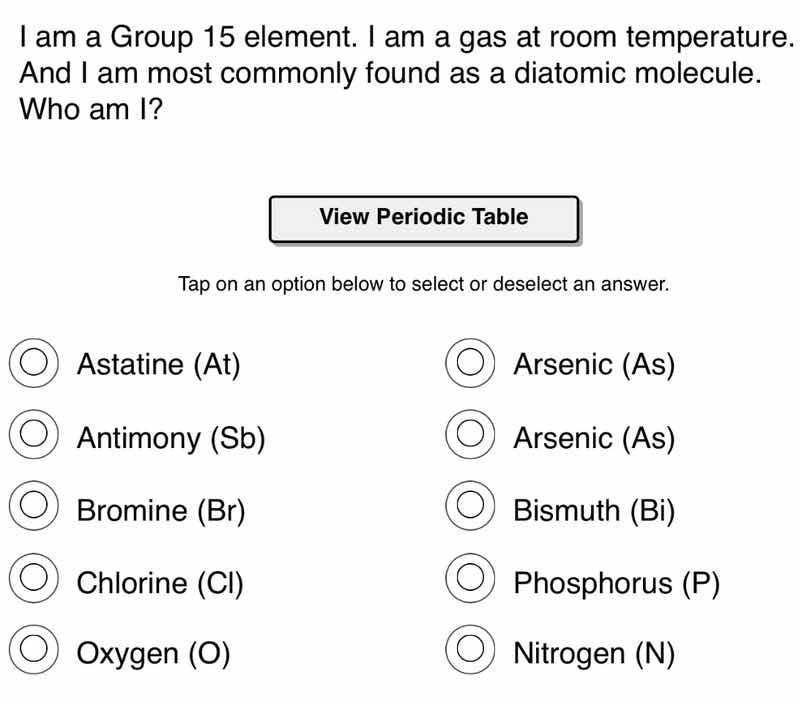This screenshot has height=706, width=800.
Task: Select the Antimony (Sb) answer option
Action: [32, 437]
